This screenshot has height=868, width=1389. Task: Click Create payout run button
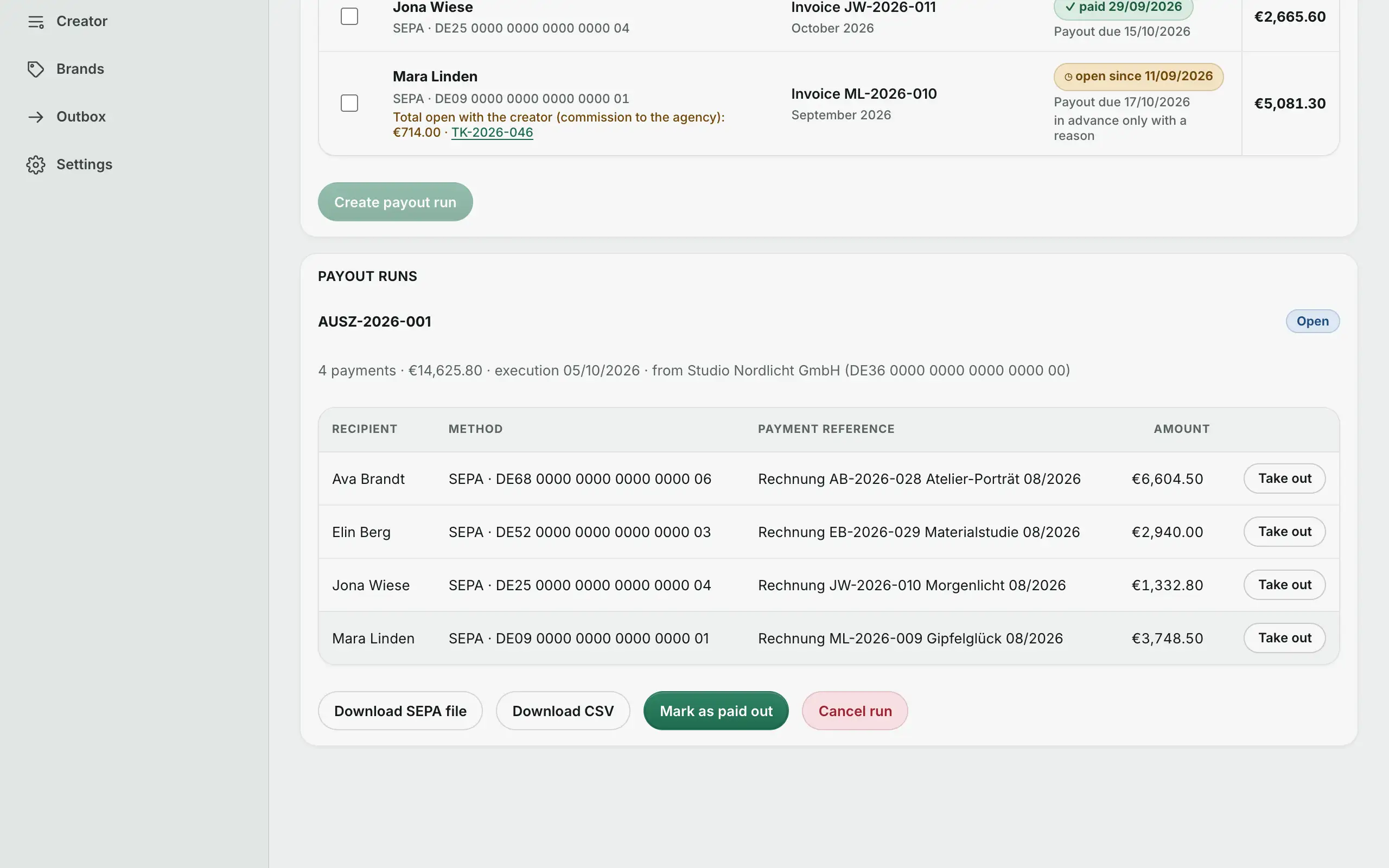[x=395, y=202]
